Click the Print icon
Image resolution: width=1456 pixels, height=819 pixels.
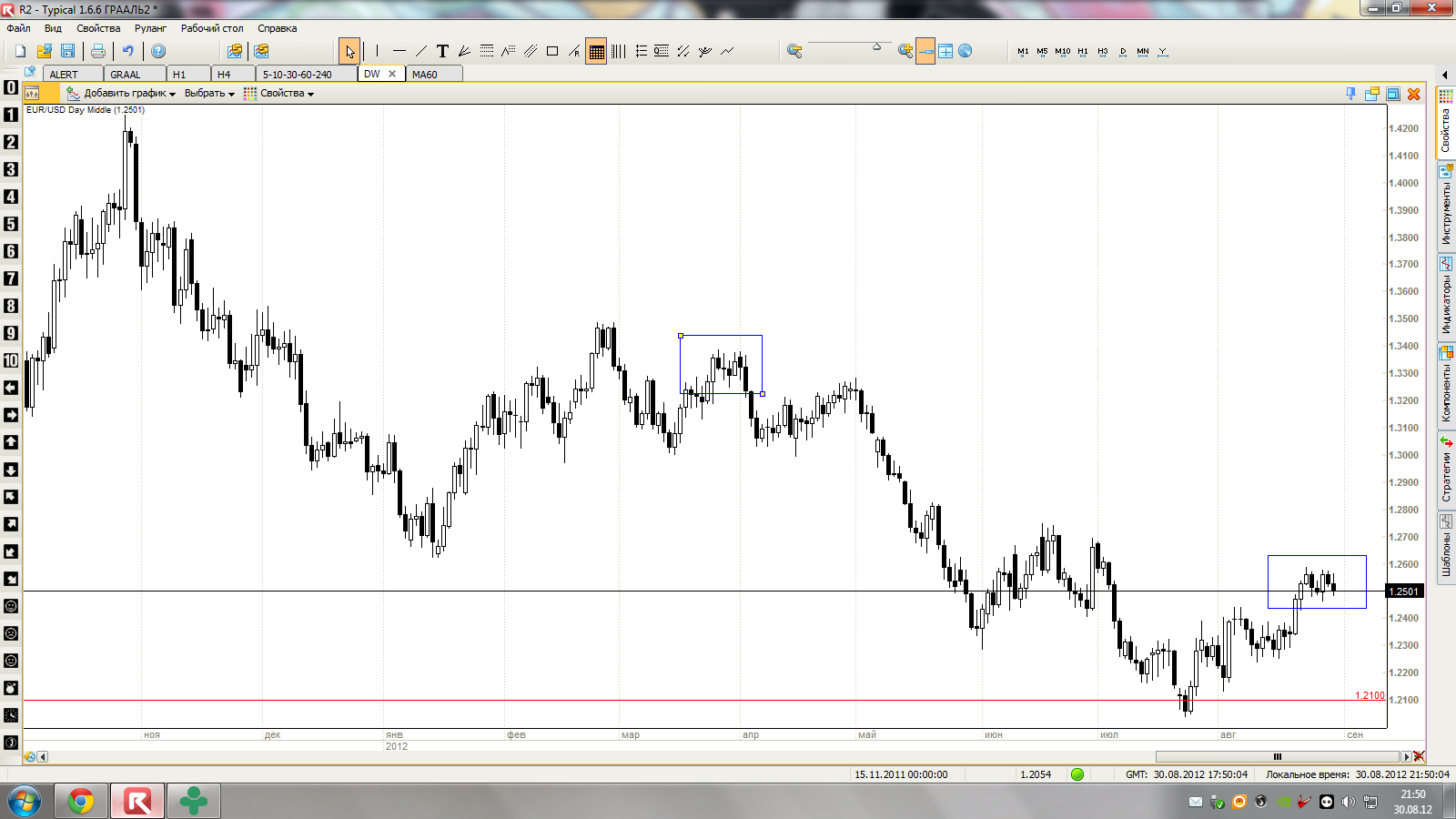97,51
